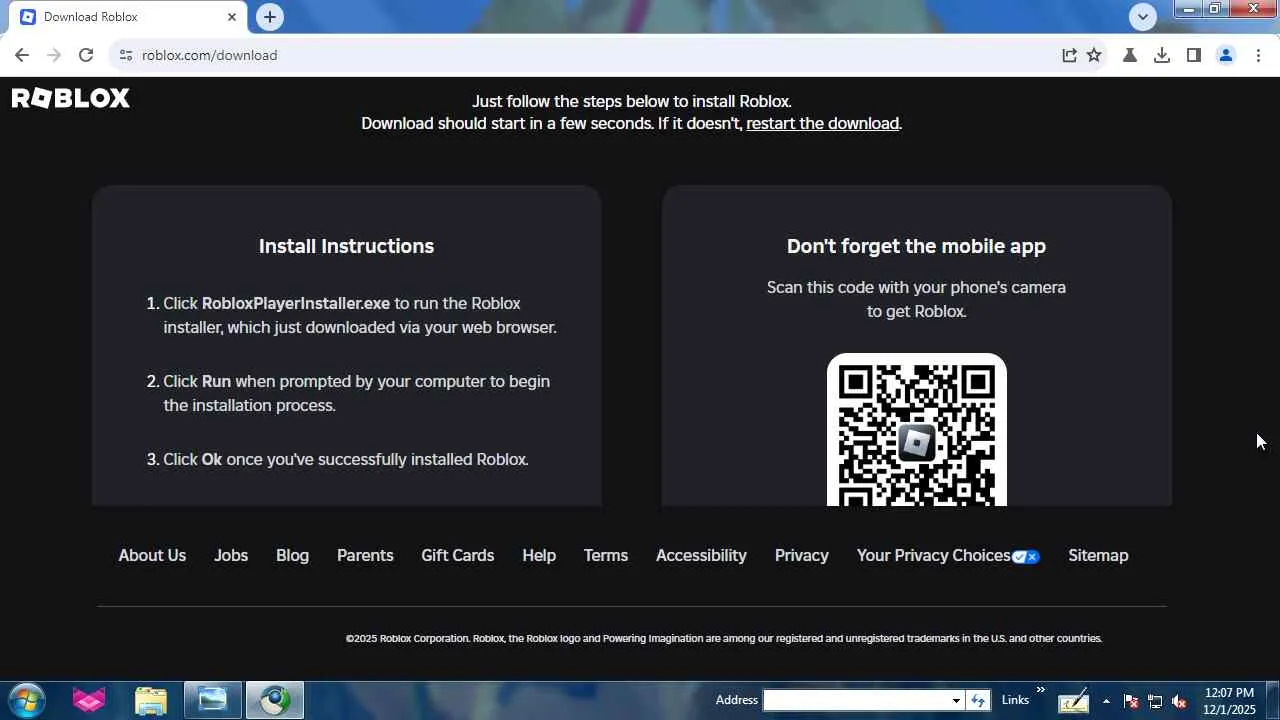Restore down the Chrome window

point(1215,9)
